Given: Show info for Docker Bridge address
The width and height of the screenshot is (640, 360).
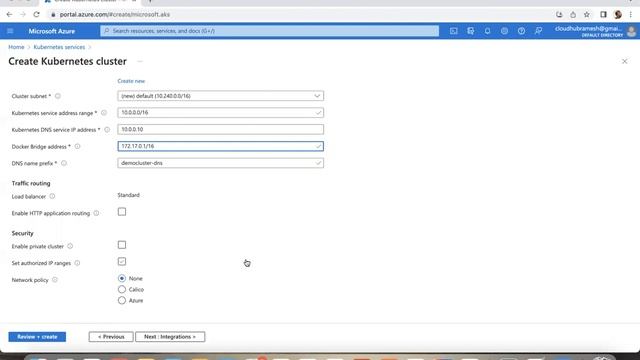Looking at the screenshot, I should tap(77, 146).
